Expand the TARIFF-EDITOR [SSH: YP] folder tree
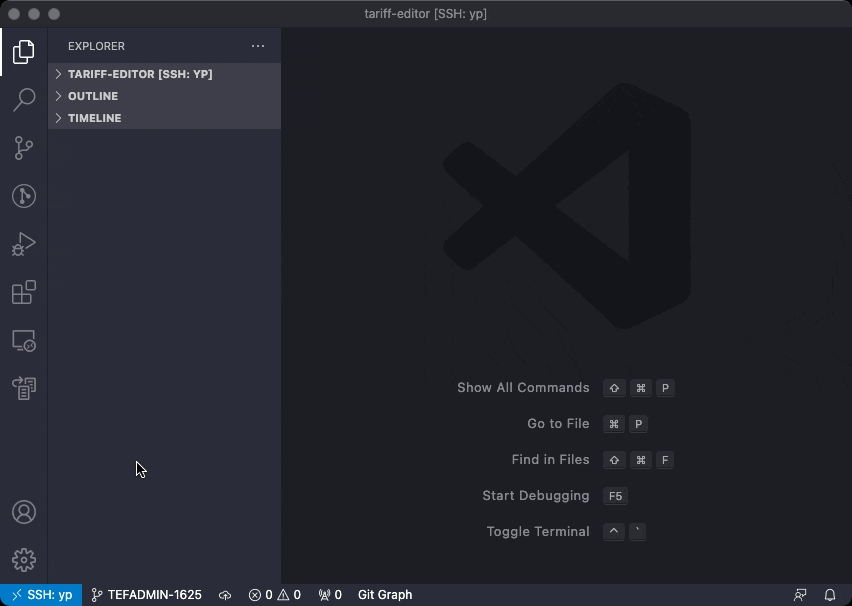Viewport: 852px width, 606px height. click(140, 74)
